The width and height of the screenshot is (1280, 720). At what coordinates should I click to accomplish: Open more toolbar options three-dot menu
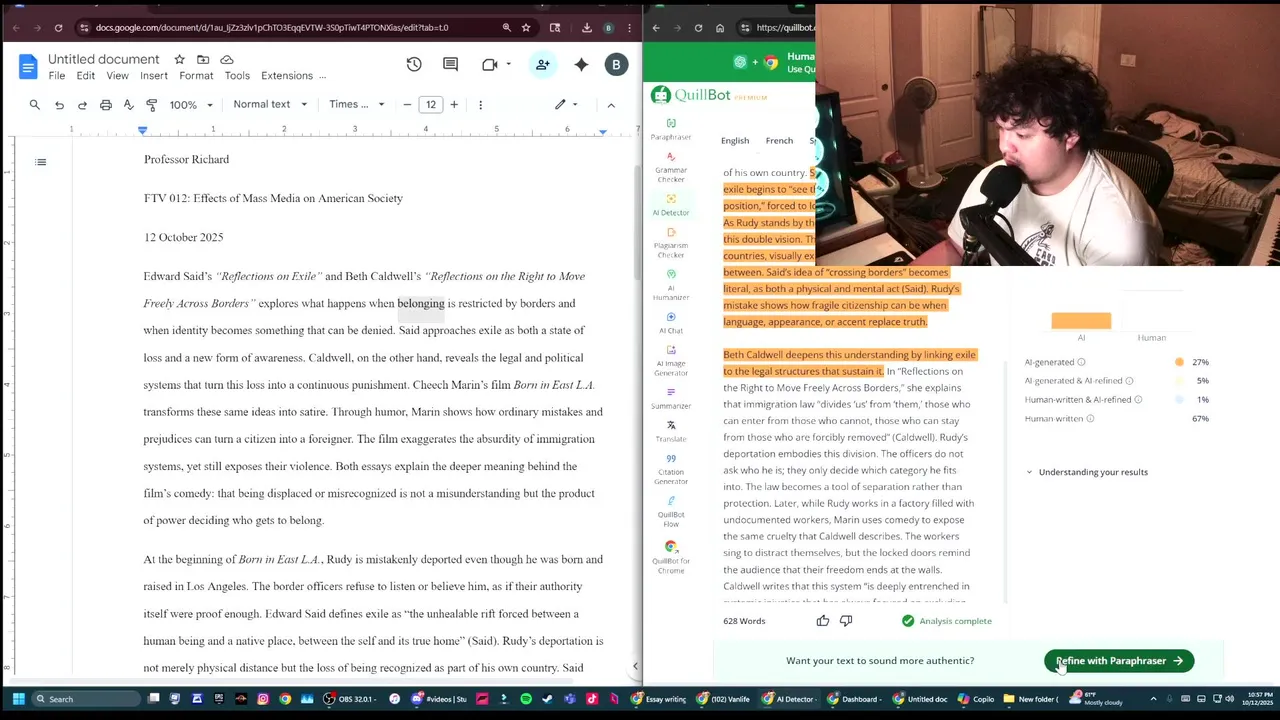480,104
